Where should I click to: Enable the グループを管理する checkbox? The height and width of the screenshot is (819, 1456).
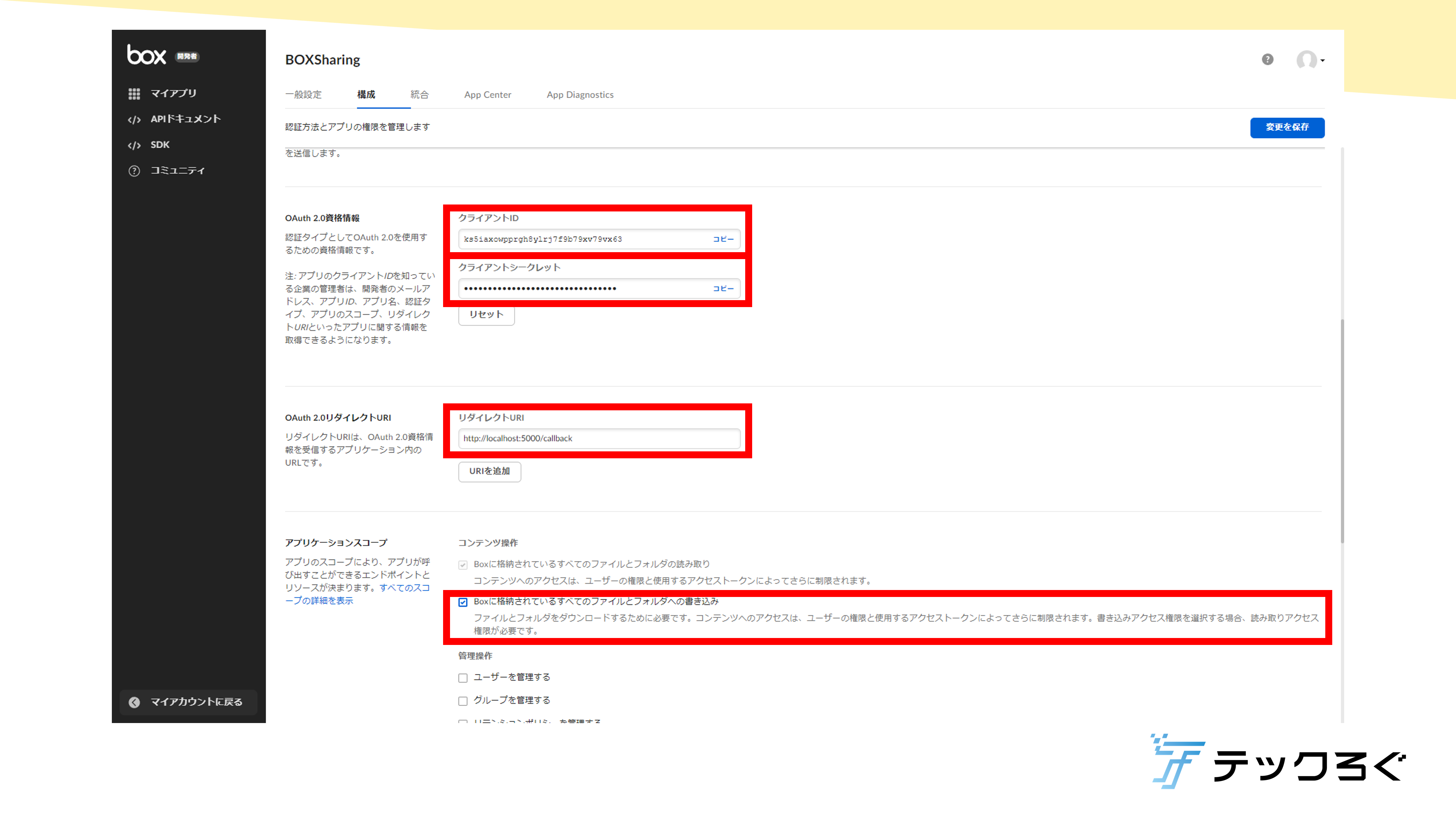[x=463, y=701]
